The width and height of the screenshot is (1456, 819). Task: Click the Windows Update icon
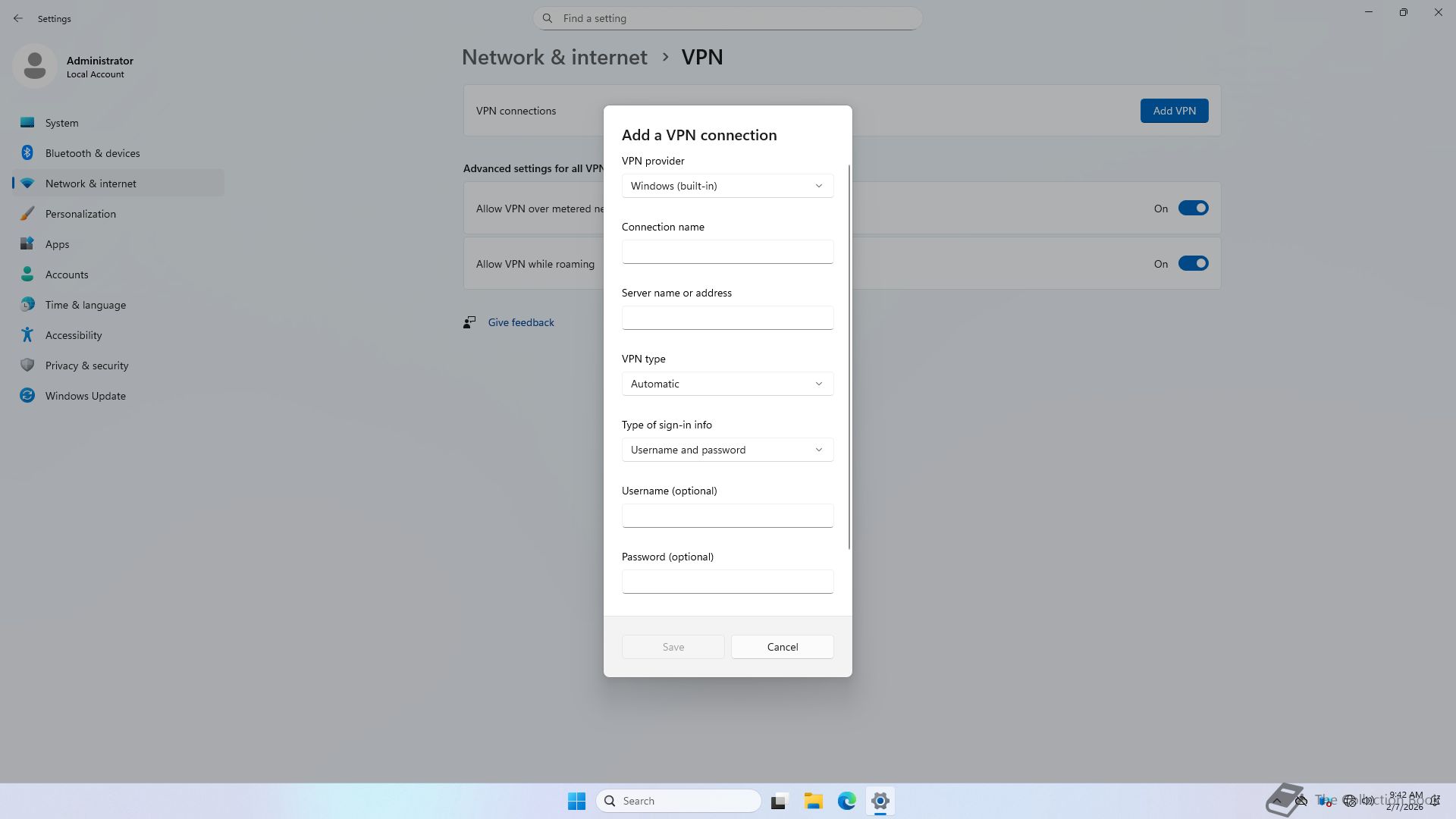pyautogui.click(x=27, y=396)
